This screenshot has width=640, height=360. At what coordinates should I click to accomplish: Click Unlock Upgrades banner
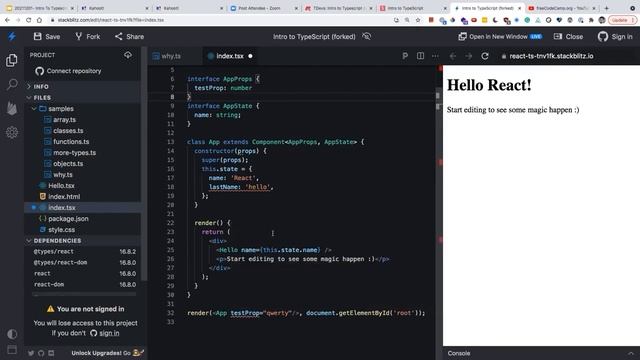pyautogui.click(x=107, y=353)
